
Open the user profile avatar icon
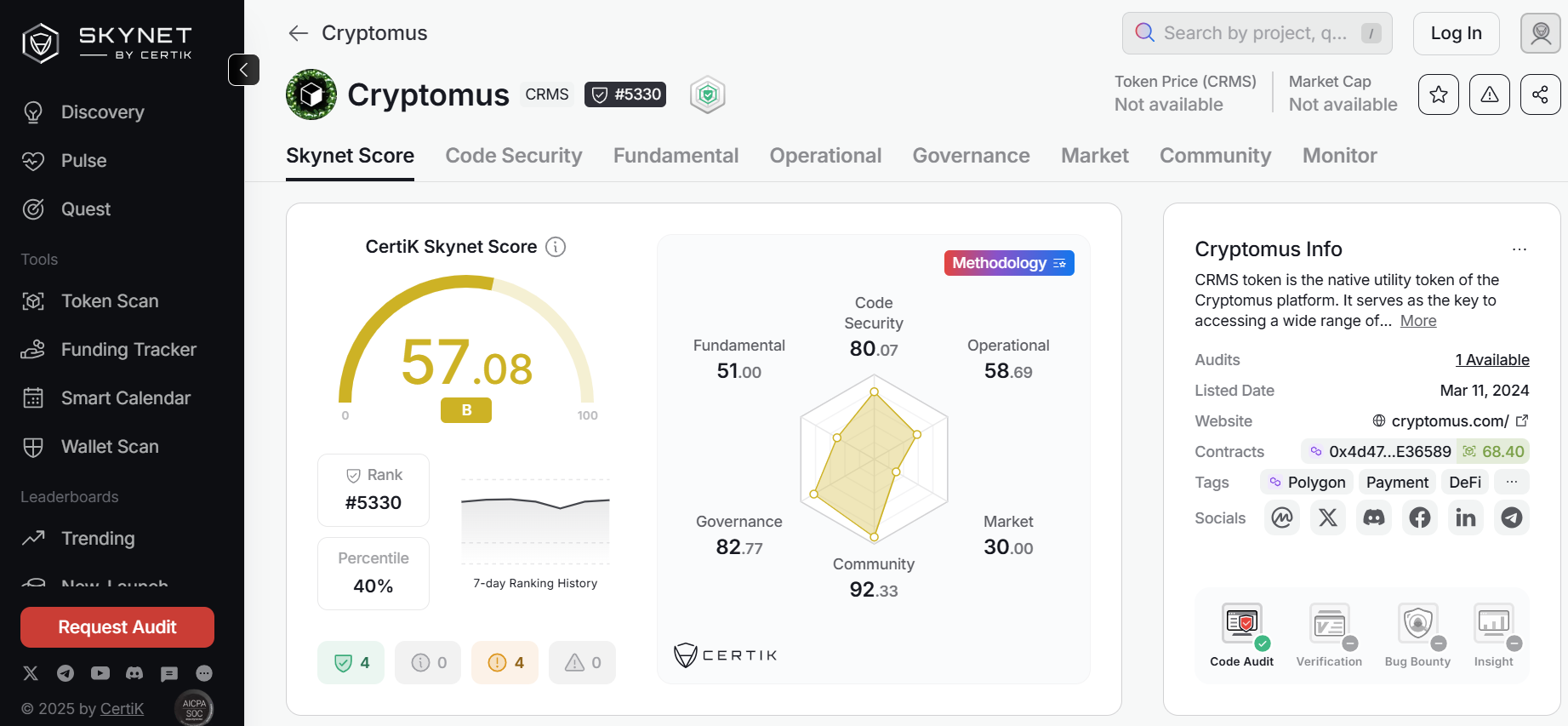coord(1540,33)
